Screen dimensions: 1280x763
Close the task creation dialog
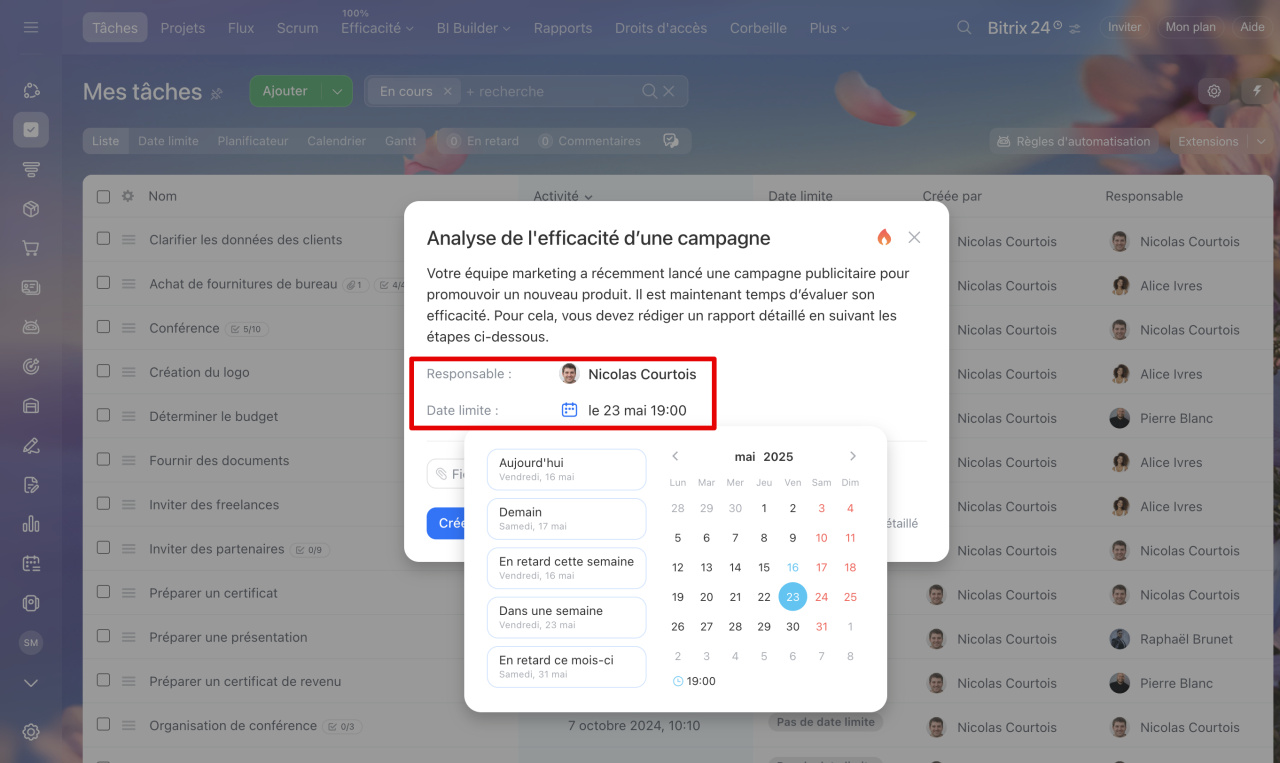[914, 237]
